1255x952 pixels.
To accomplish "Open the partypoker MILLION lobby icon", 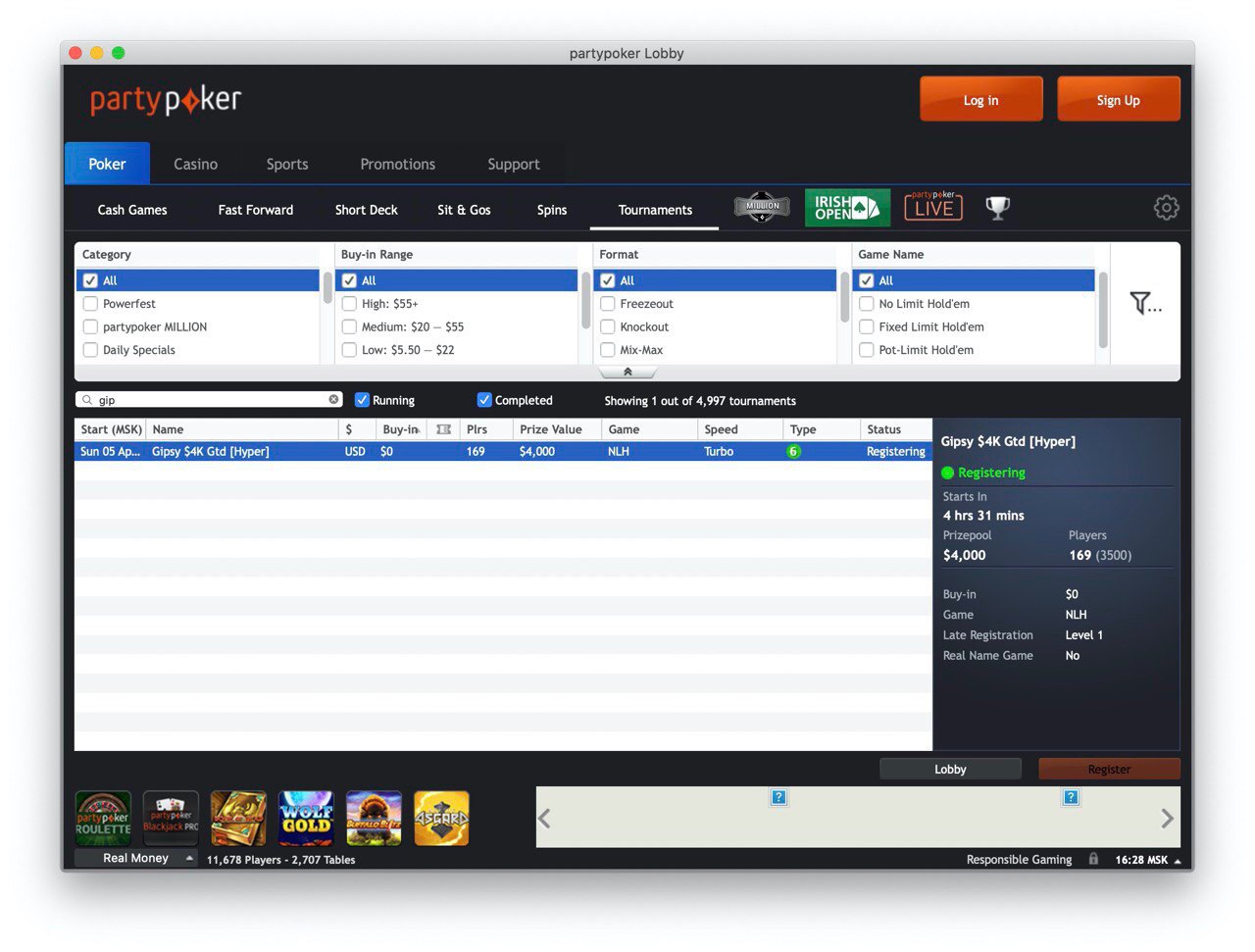I will coord(762,207).
